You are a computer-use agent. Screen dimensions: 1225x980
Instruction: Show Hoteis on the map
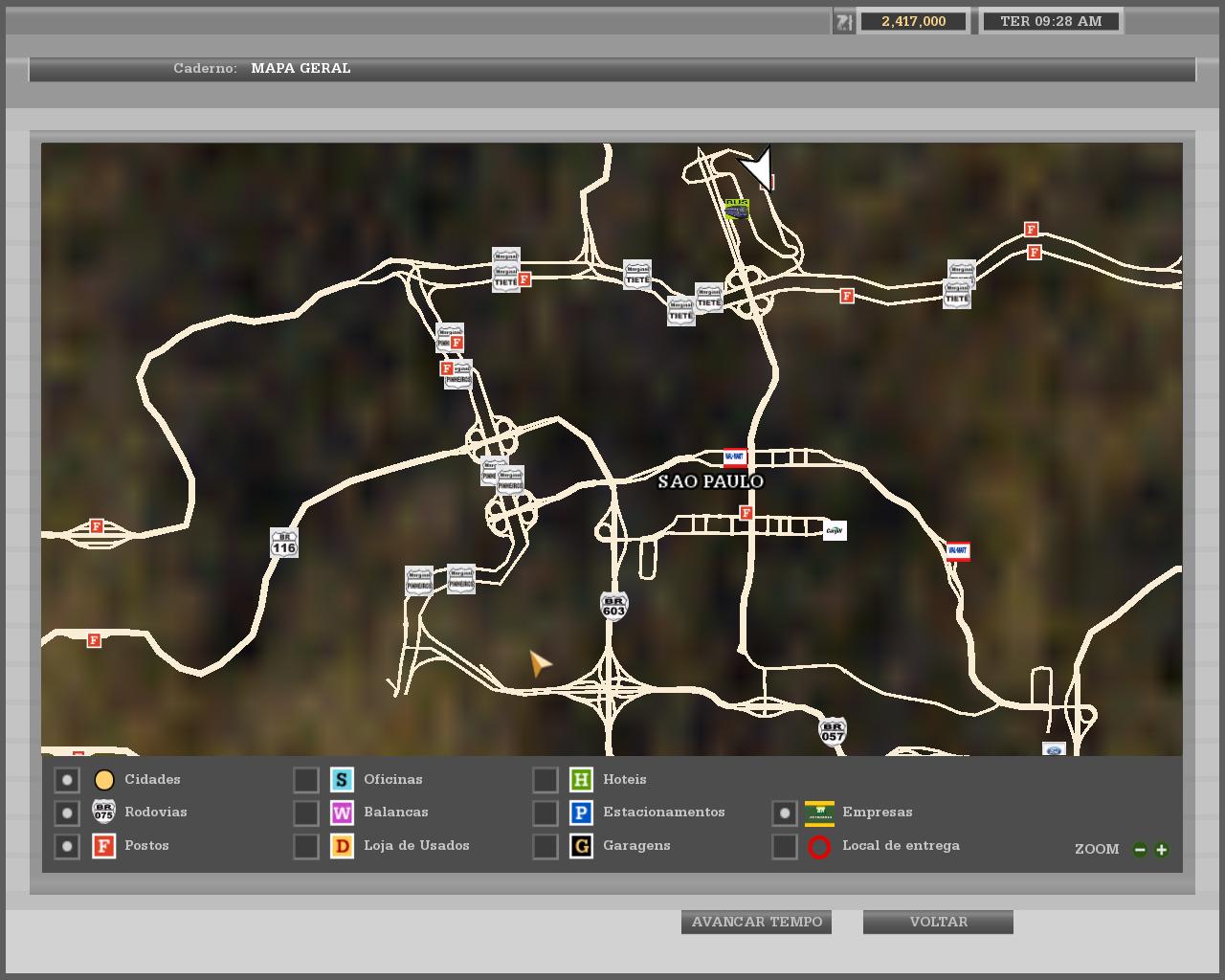(546, 780)
